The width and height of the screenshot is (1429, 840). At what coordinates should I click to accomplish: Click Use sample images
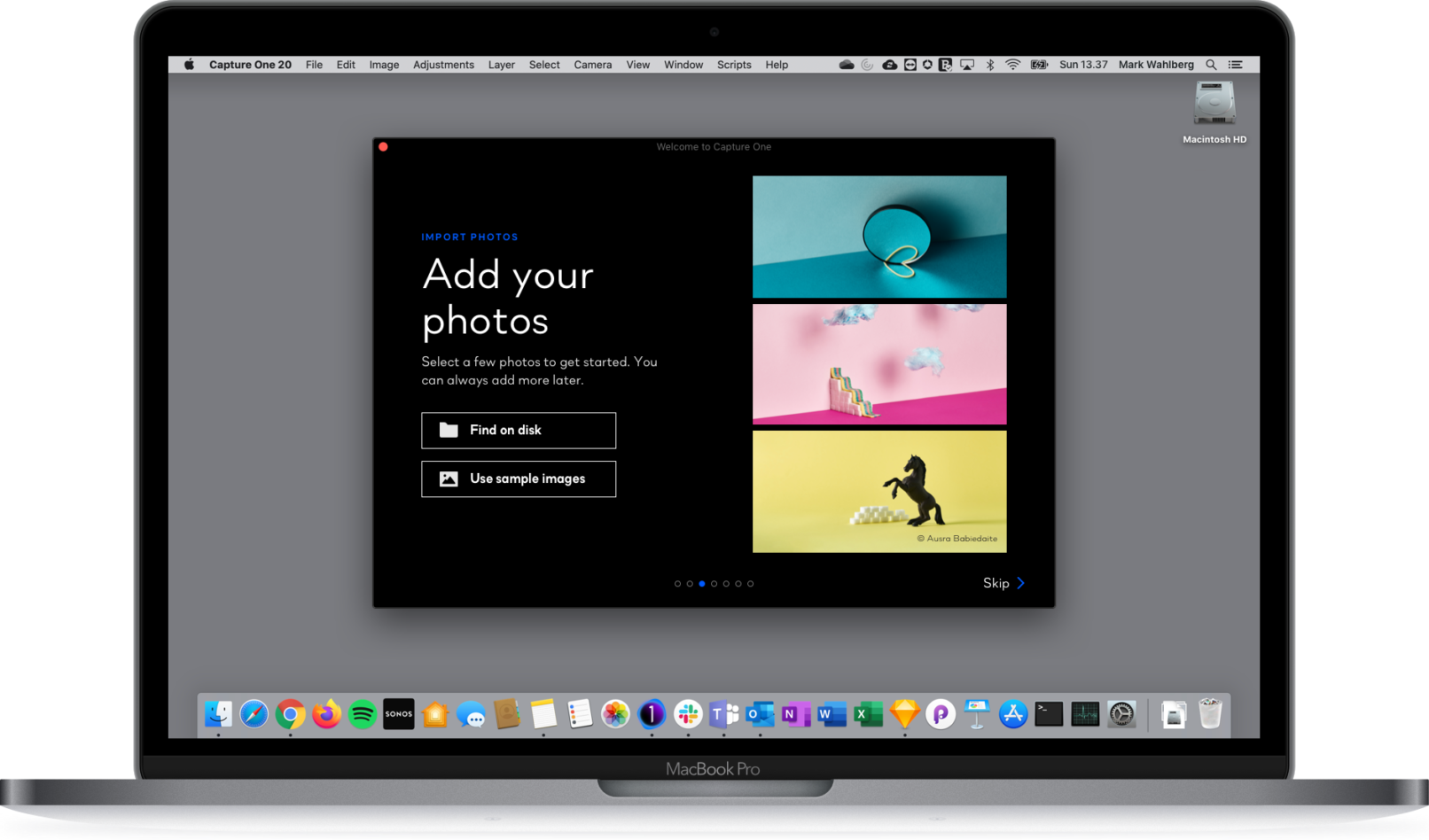tap(518, 478)
